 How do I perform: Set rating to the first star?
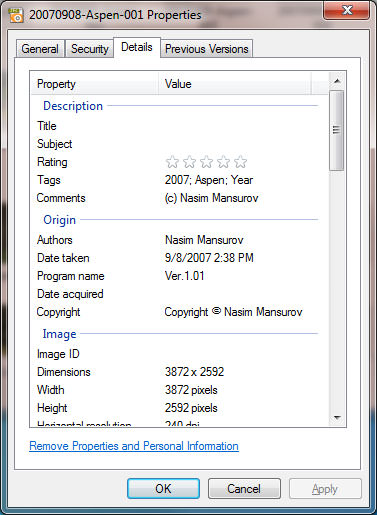click(x=172, y=162)
